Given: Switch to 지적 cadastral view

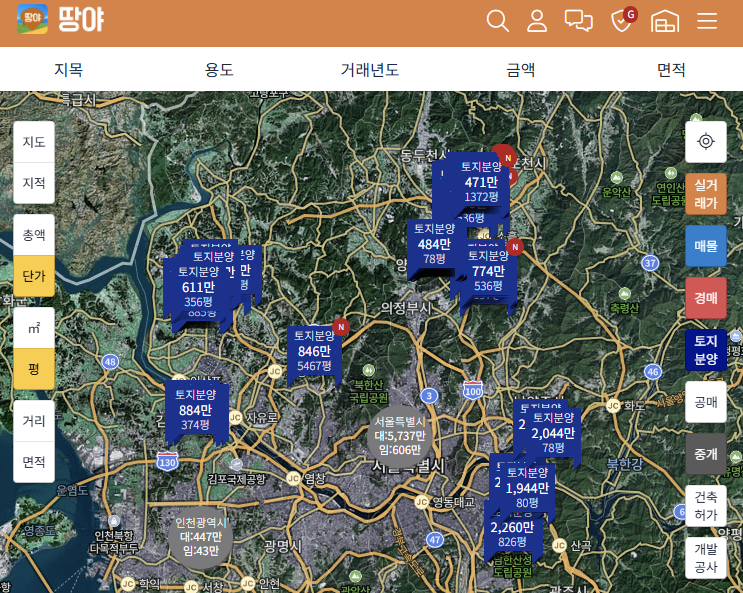Looking at the screenshot, I should tap(34, 183).
